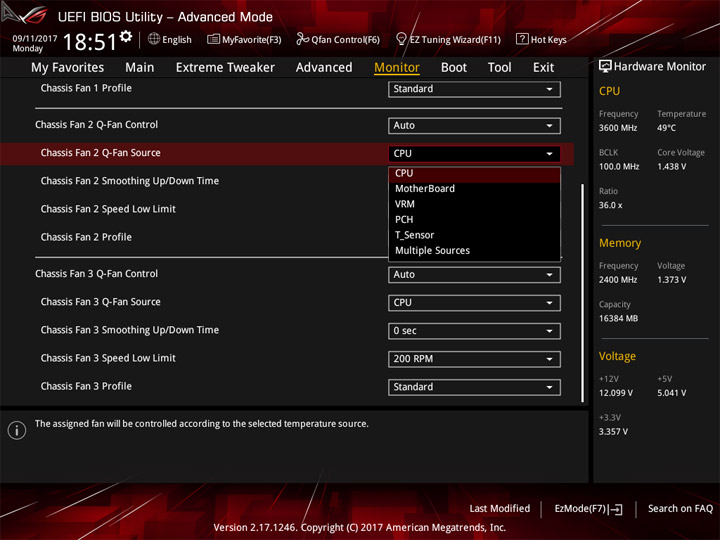This screenshot has height=540, width=720.
Task: Click memory capacity 16384 MB value
Action: tap(618, 319)
